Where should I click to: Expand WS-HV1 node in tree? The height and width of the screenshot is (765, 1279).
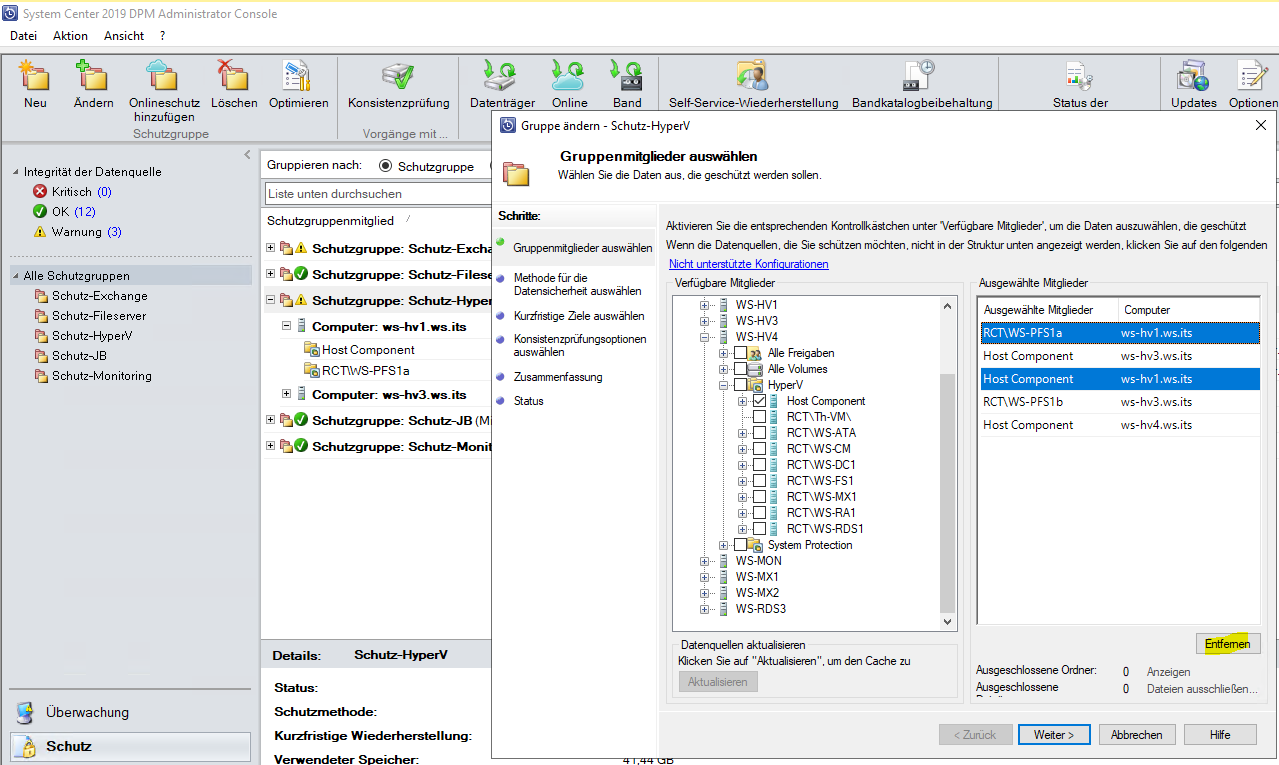pyautogui.click(x=705, y=305)
